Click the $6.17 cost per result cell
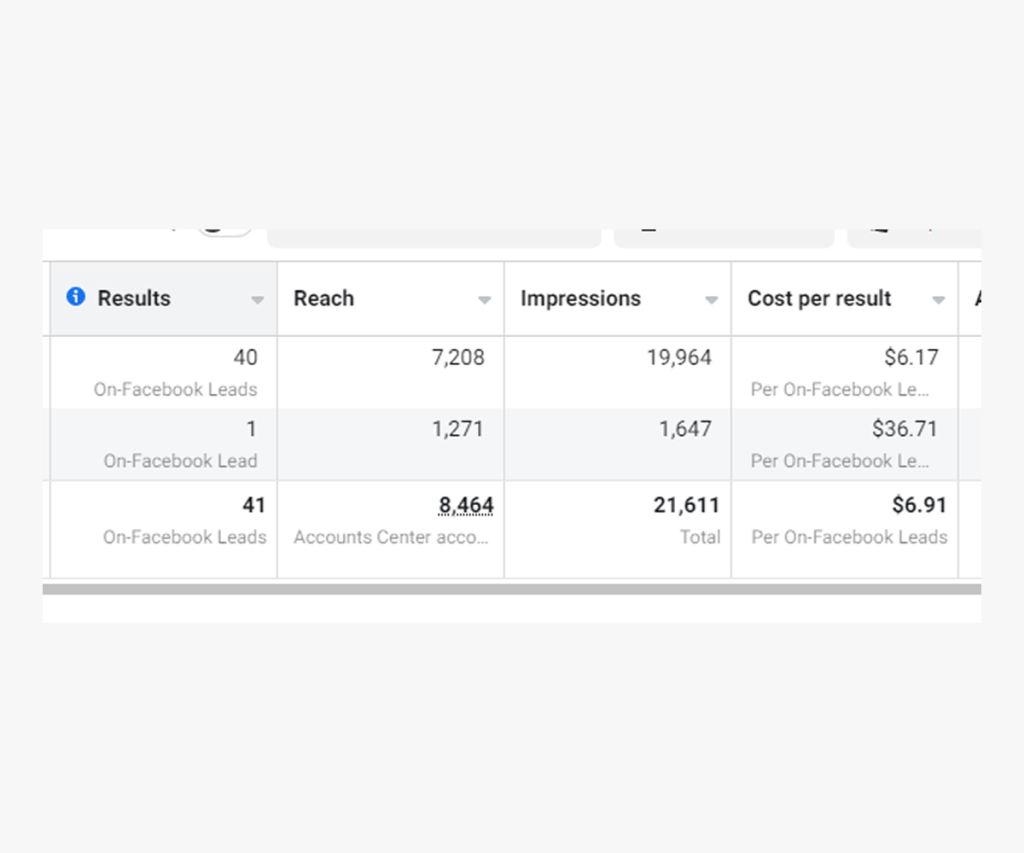This screenshot has height=853, width=1024. [845, 372]
